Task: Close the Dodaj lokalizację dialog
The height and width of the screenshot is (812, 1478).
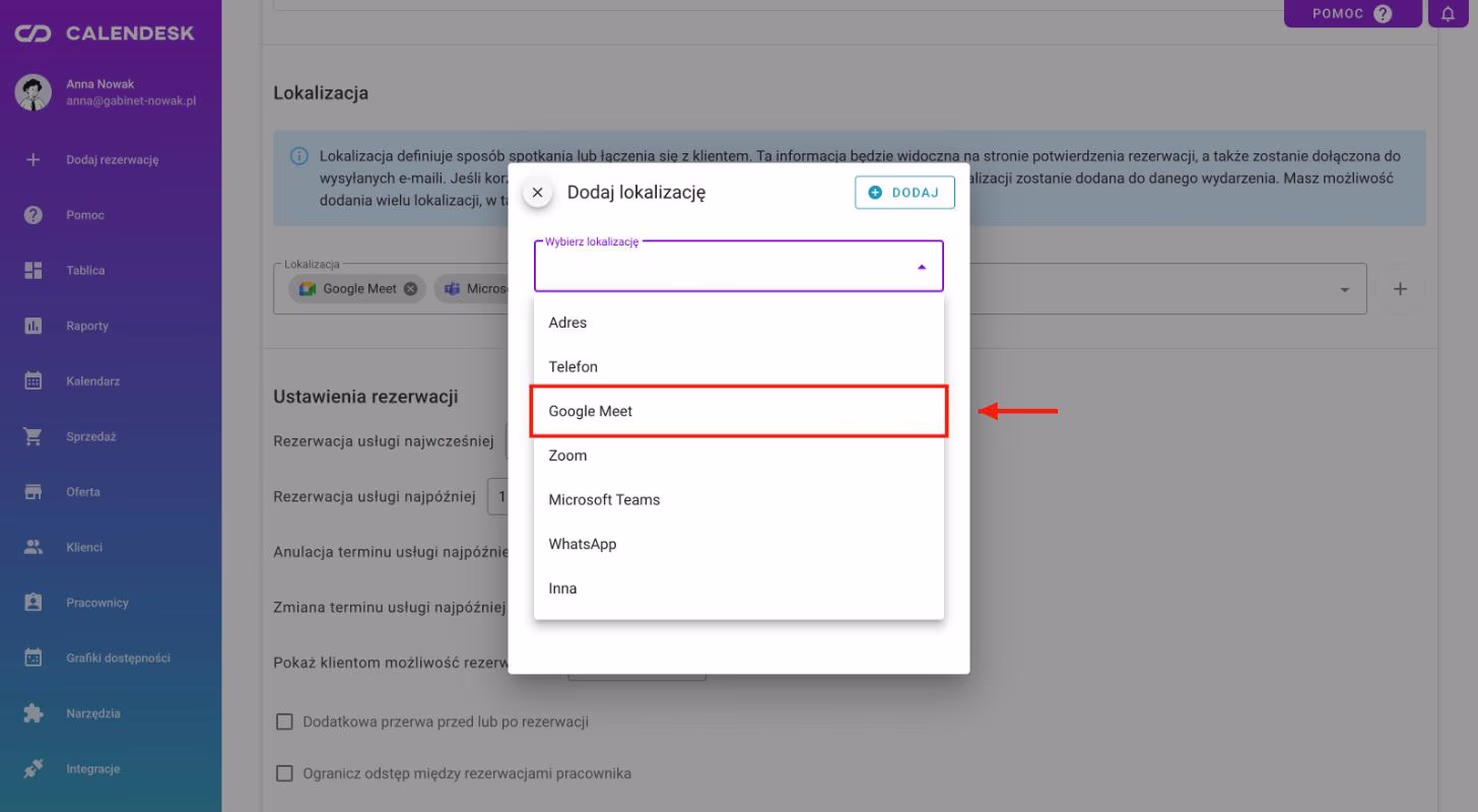Action: (537, 193)
